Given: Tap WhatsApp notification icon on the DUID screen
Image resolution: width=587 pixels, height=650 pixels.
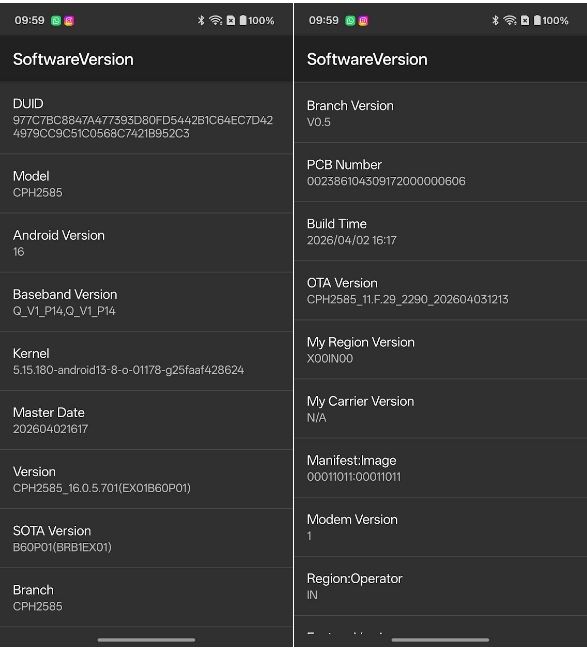Looking at the screenshot, I should click(x=56, y=21).
